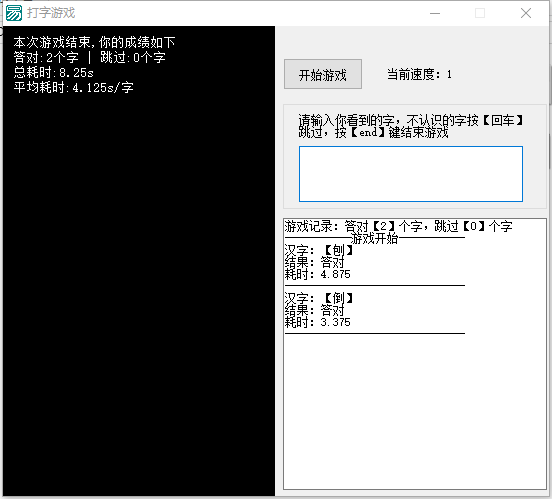
Task: Click the instruction text mentioning 【回车】
Action: pyautogui.click(x=411, y=126)
